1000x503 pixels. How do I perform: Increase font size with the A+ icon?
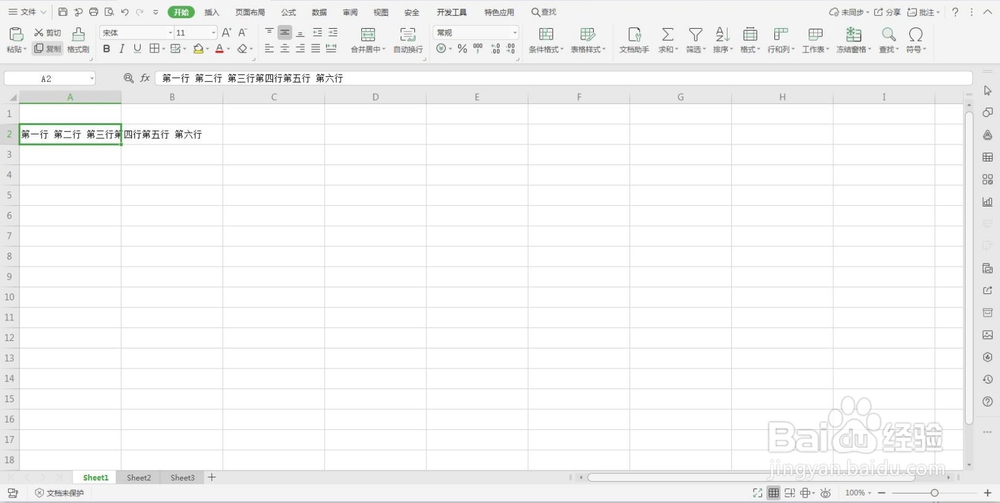(x=226, y=33)
